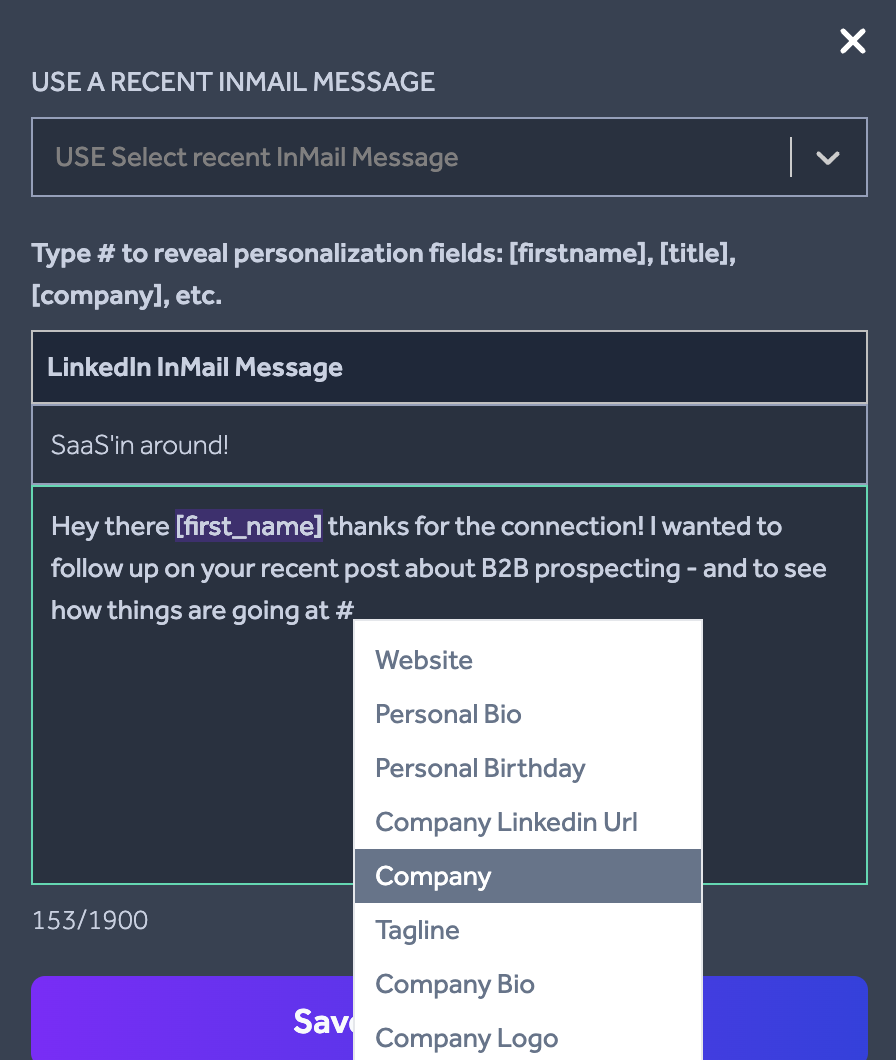This screenshot has height=1060, width=896.
Task: Open the Select recent InMail Message dropdown
Action: click(449, 157)
